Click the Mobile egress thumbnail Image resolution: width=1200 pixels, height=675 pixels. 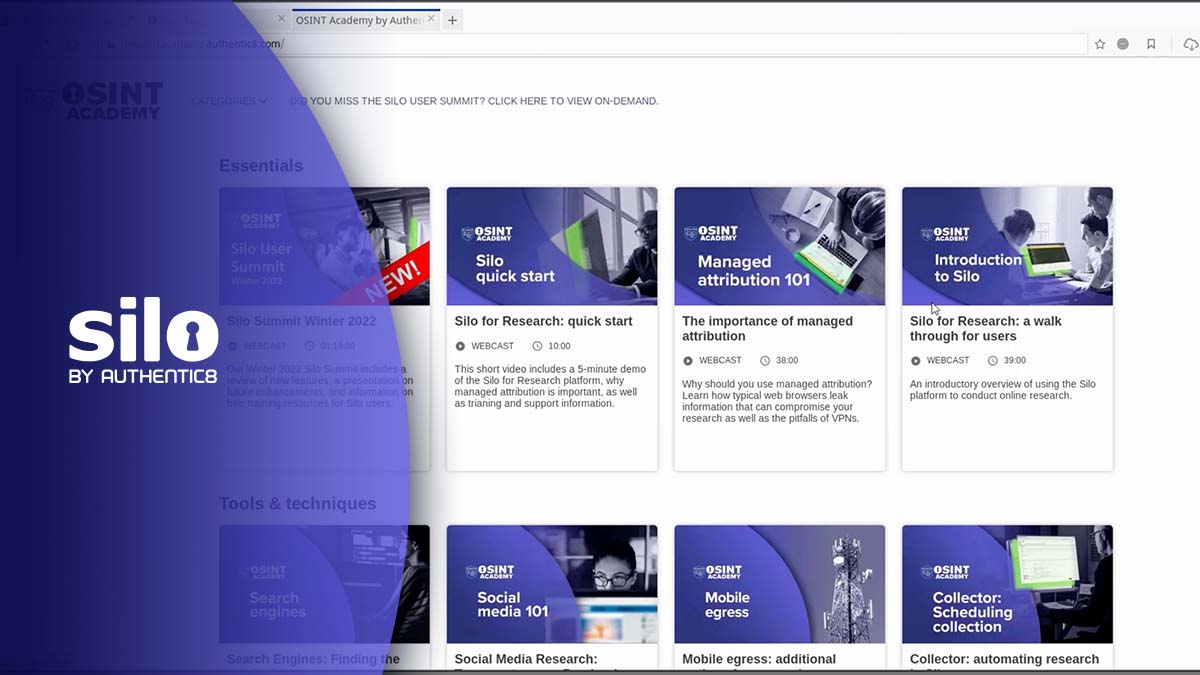pyautogui.click(x=780, y=584)
